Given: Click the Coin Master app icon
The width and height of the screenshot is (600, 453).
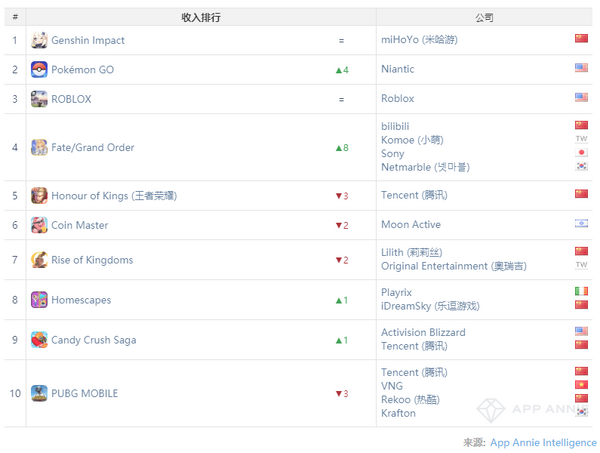Looking at the screenshot, I should [39, 225].
